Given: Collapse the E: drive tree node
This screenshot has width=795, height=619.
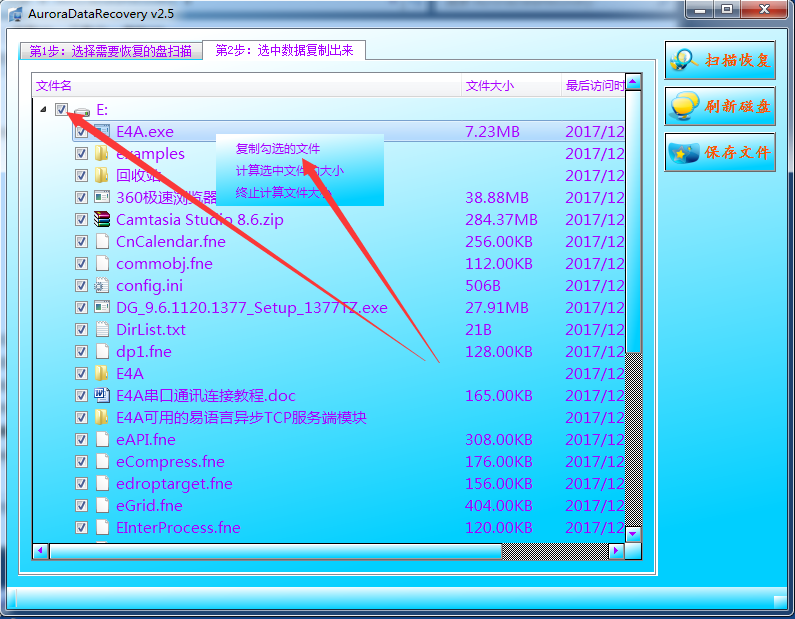Looking at the screenshot, I should 44,110.
